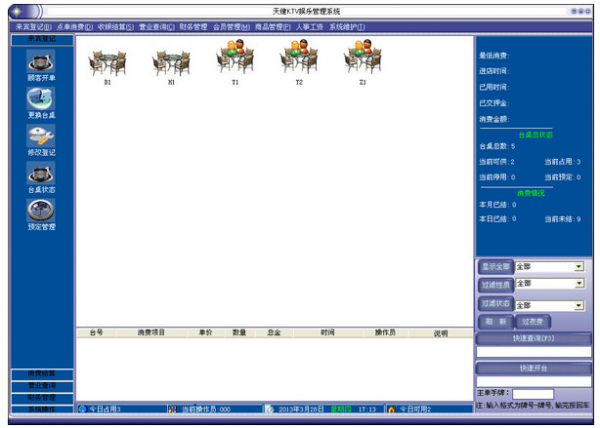Screen dimensions: 600x428
Task: Open dropdown next to 过滤状态
Action: pyautogui.click(x=579, y=305)
